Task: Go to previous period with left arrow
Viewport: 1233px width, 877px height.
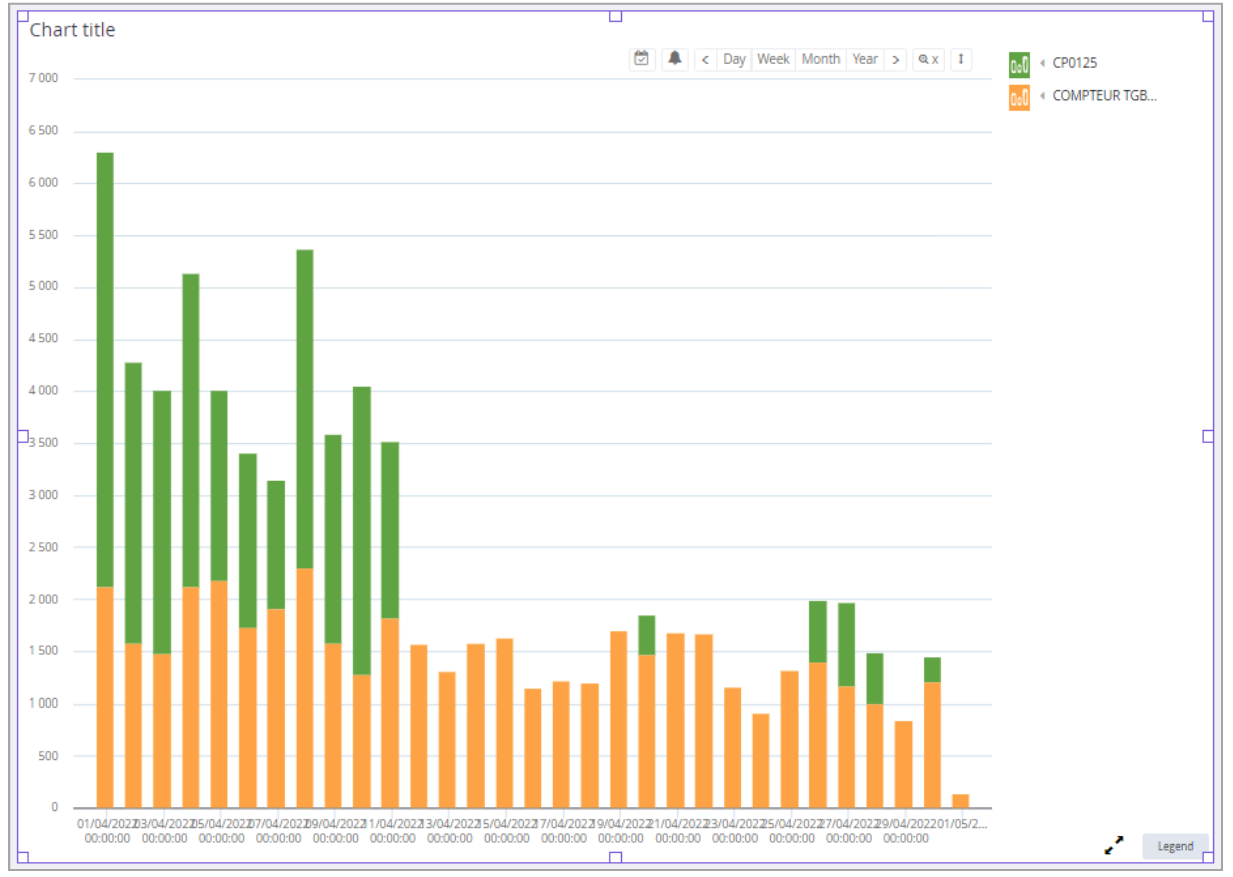Action: tap(705, 60)
